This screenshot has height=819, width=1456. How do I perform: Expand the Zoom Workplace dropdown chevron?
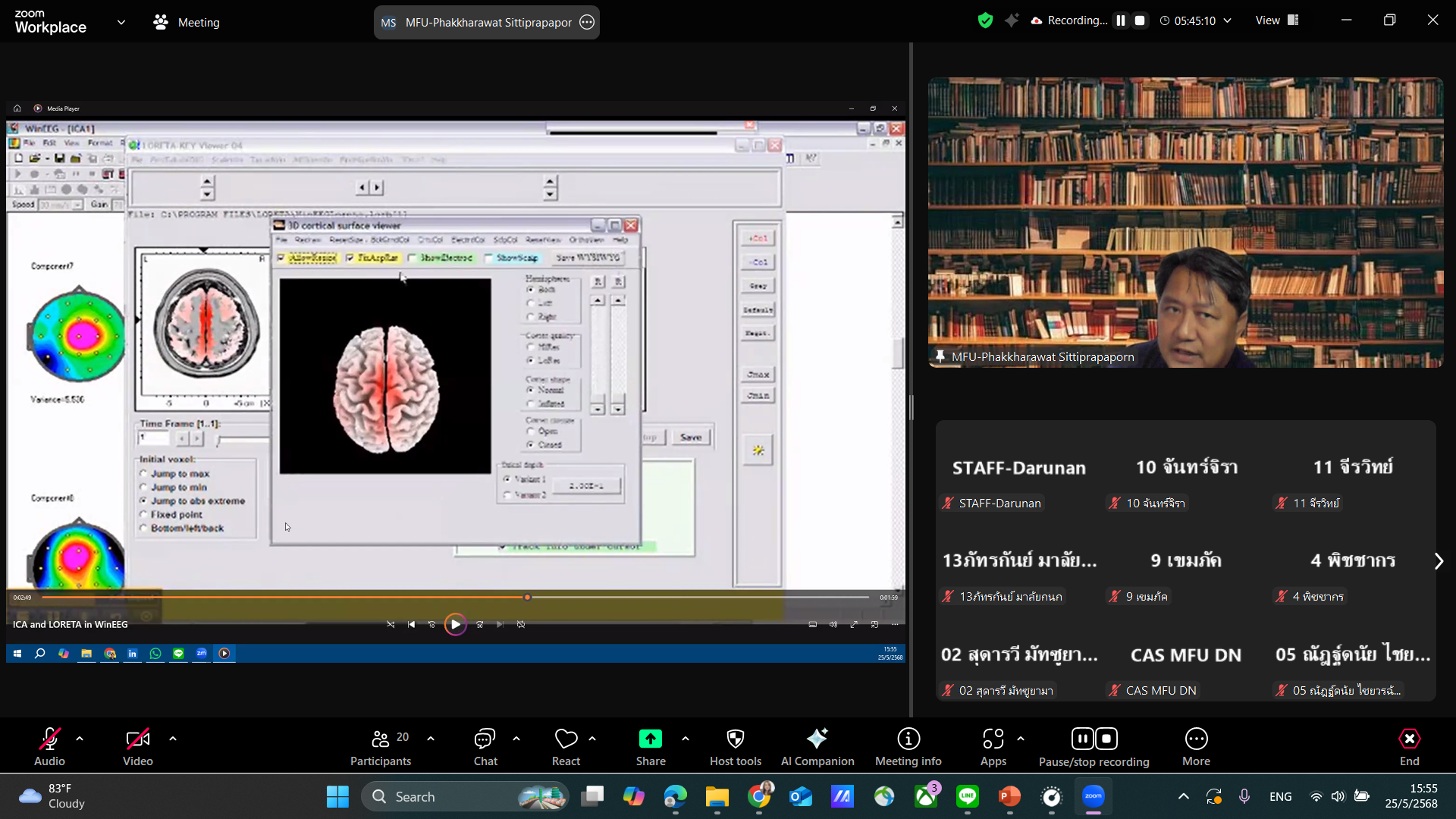[121, 22]
